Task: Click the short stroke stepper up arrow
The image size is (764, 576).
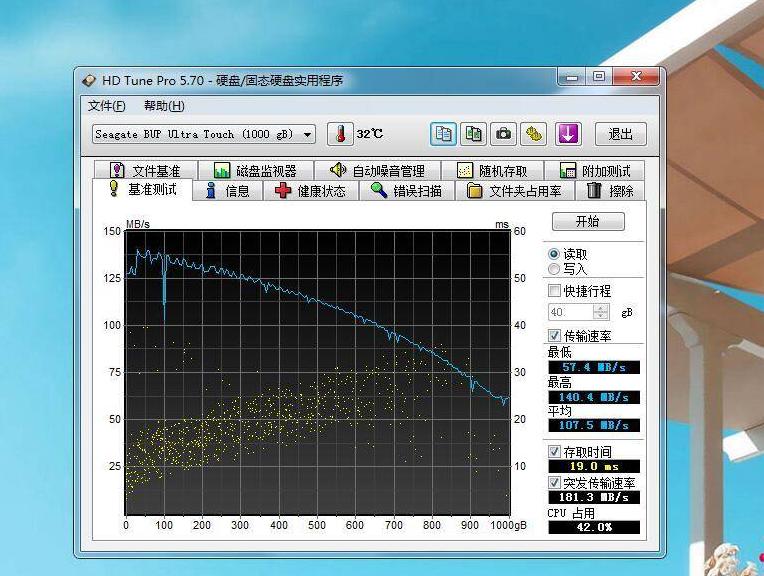Action: coord(601,308)
